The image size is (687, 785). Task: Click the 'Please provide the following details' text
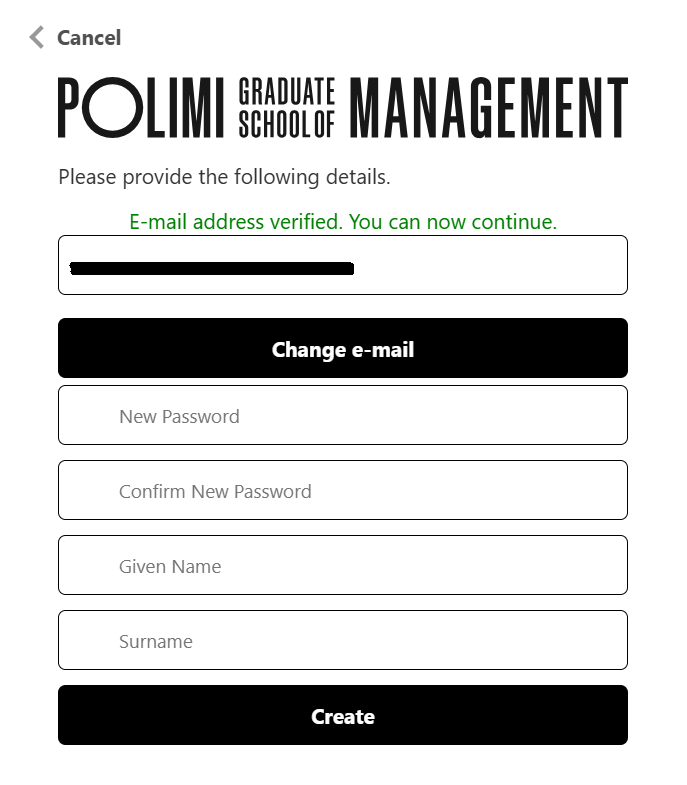click(x=224, y=177)
